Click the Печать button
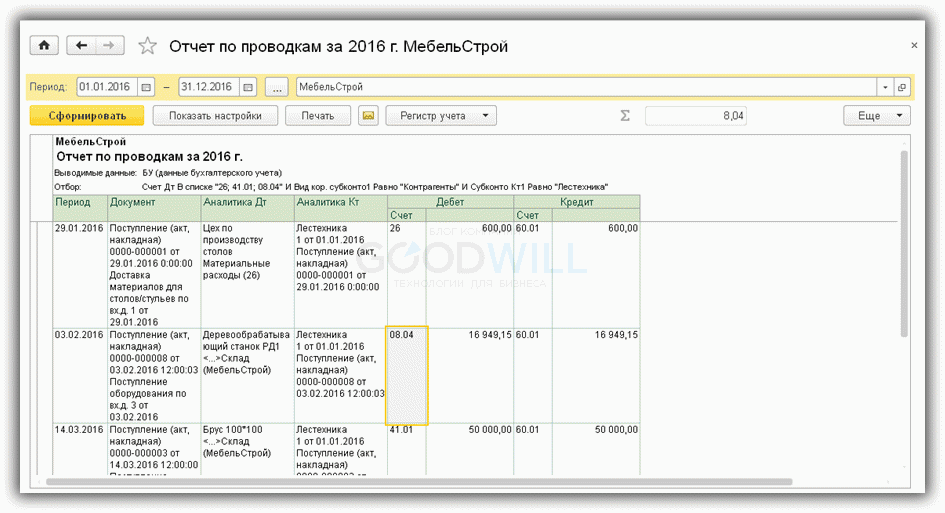Image resolution: width=945 pixels, height=513 pixels. click(x=317, y=116)
